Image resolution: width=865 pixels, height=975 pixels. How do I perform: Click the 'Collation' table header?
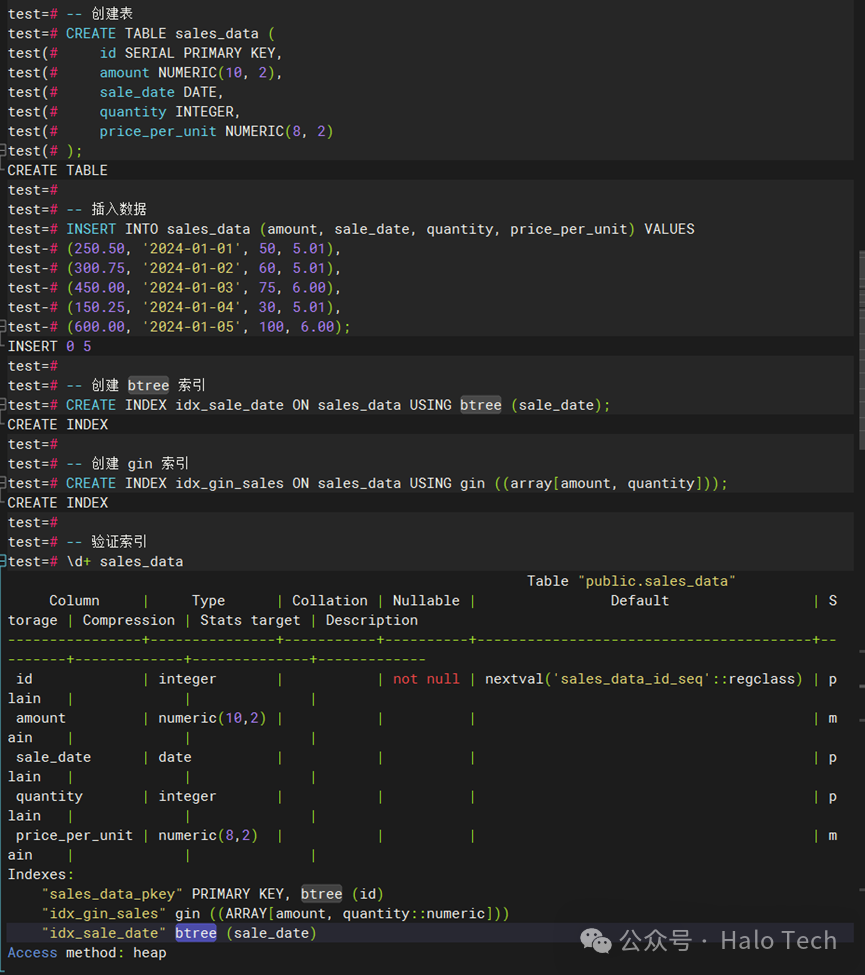(x=330, y=601)
